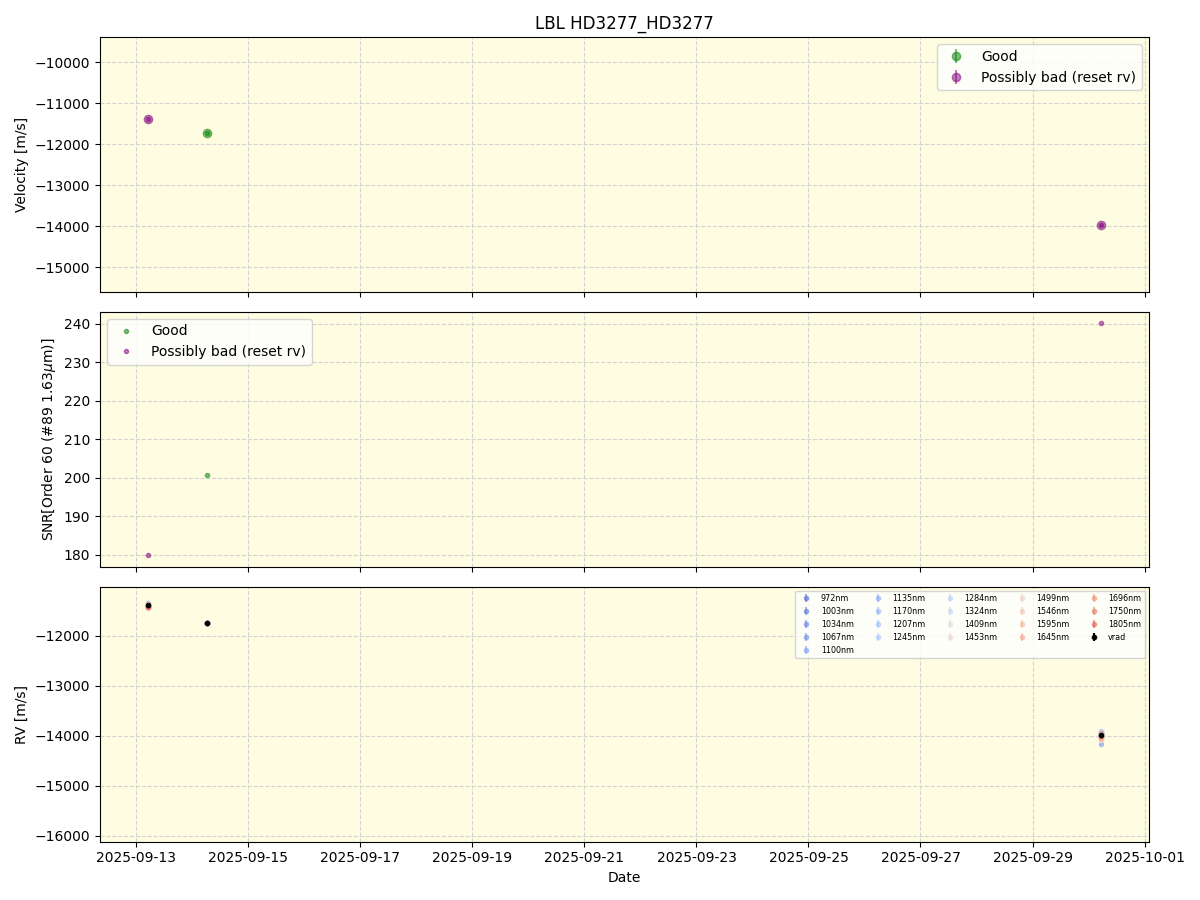
Task: Click the plot title LBL HD3277_HD3277
Action: coord(624,23)
